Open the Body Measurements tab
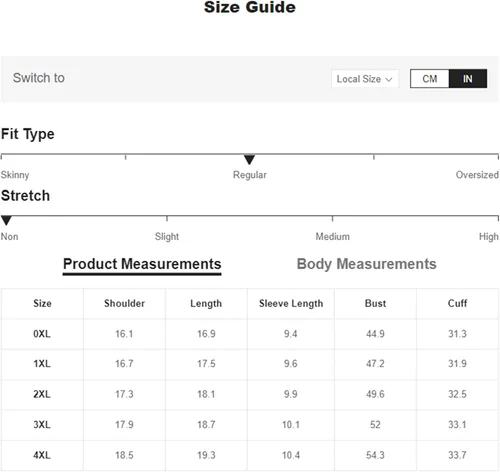Image resolution: width=500 pixels, height=472 pixels. pos(366,264)
